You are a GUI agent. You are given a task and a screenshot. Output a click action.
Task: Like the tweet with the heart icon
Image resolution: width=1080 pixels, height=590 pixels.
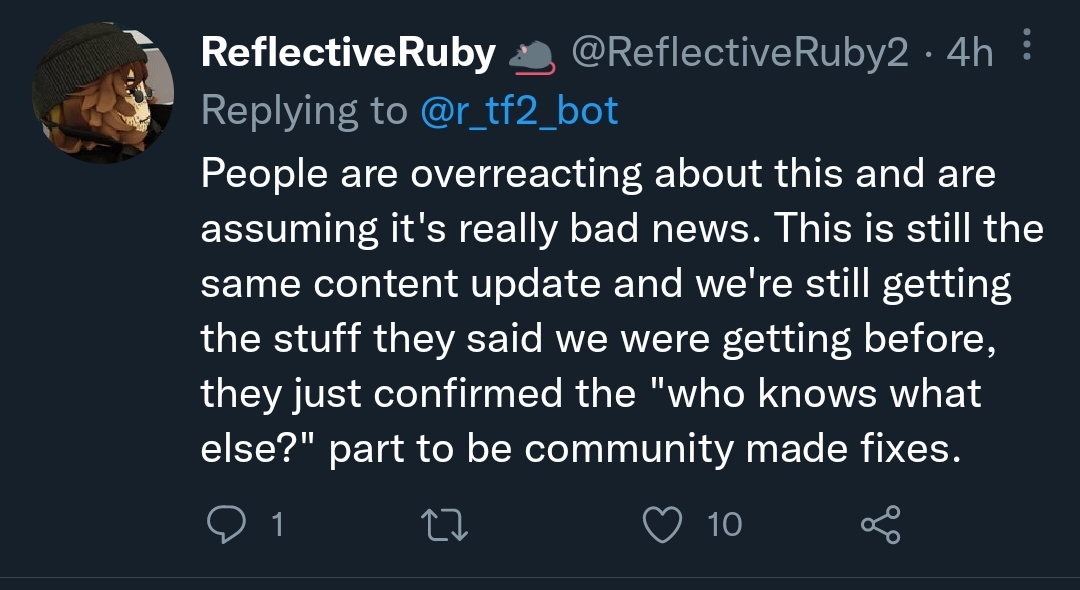point(662,525)
